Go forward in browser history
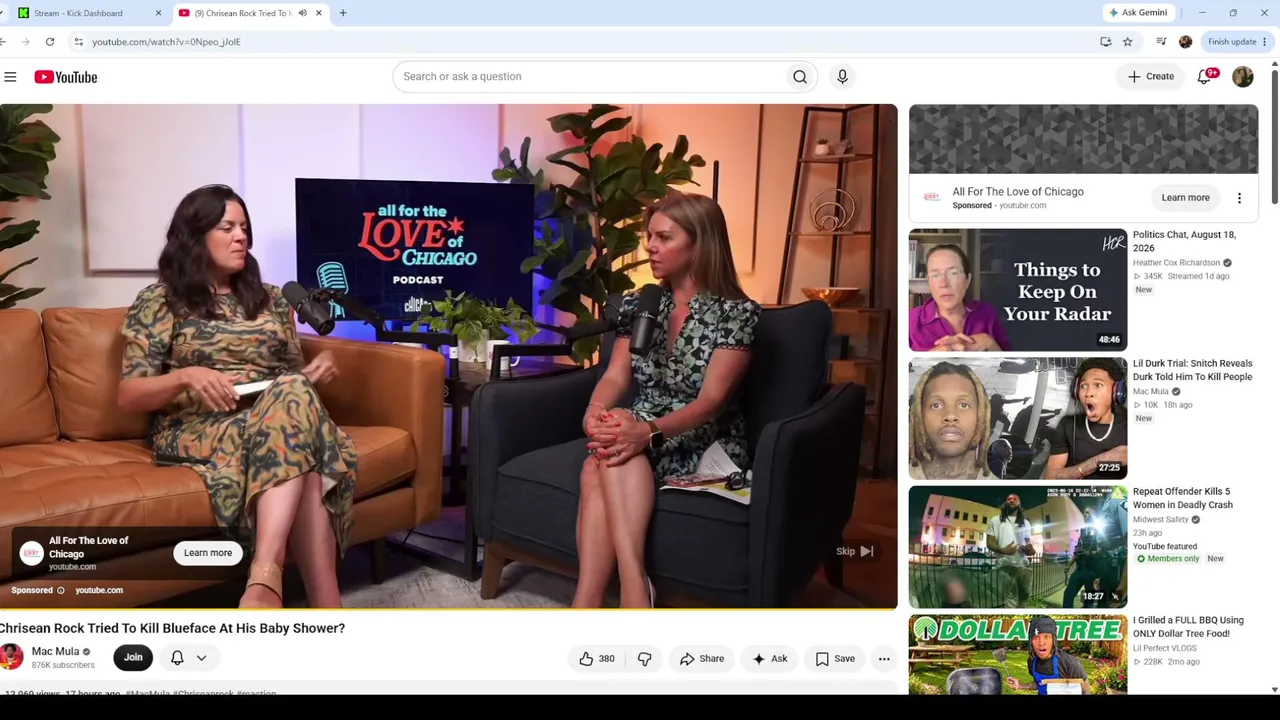The height and width of the screenshot is (720, 1280). (x=24, y=42)
